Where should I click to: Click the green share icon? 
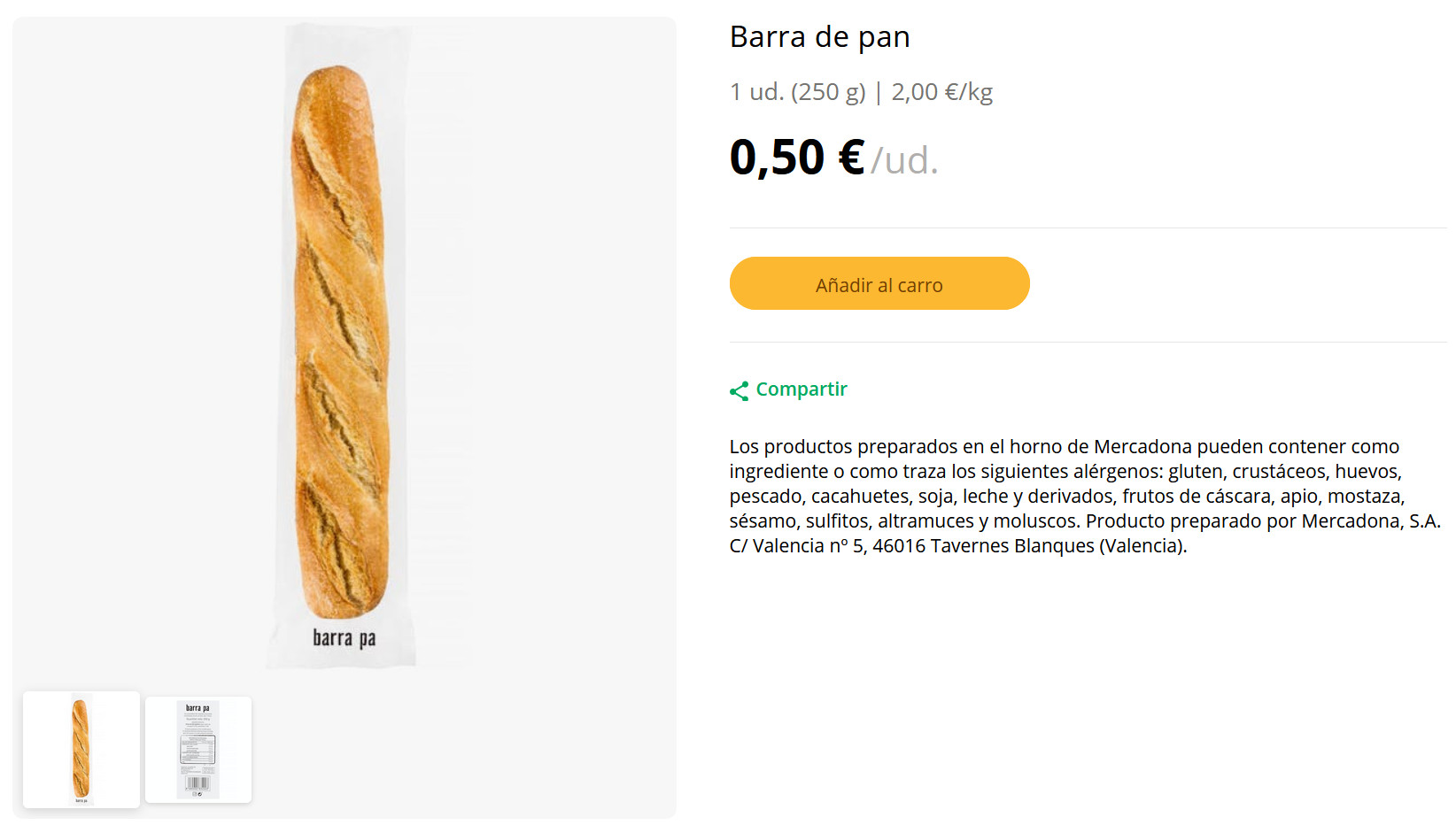click(739, 390)
